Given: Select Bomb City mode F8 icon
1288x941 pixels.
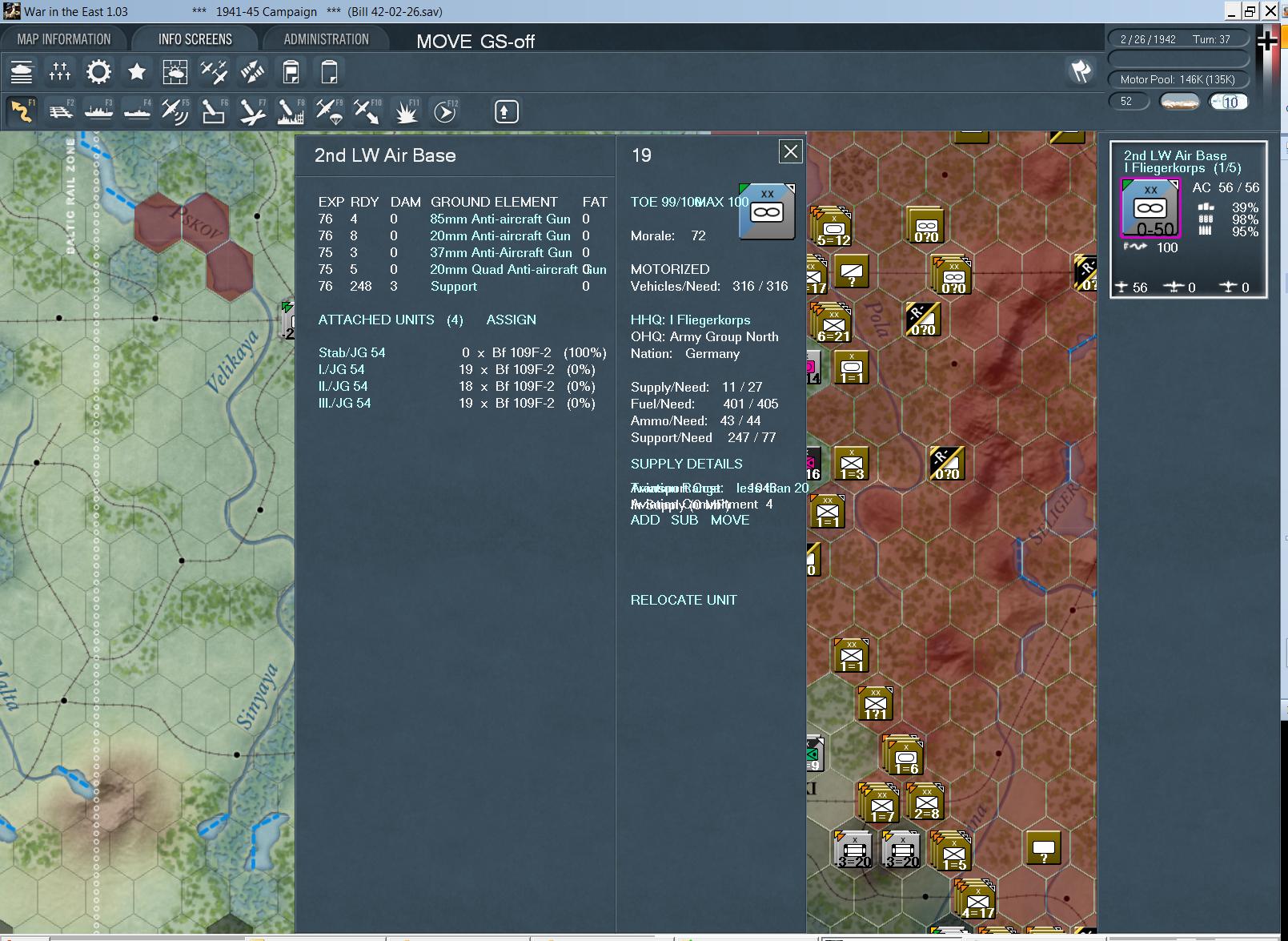Looking at the screenshot, I should 291,111.
